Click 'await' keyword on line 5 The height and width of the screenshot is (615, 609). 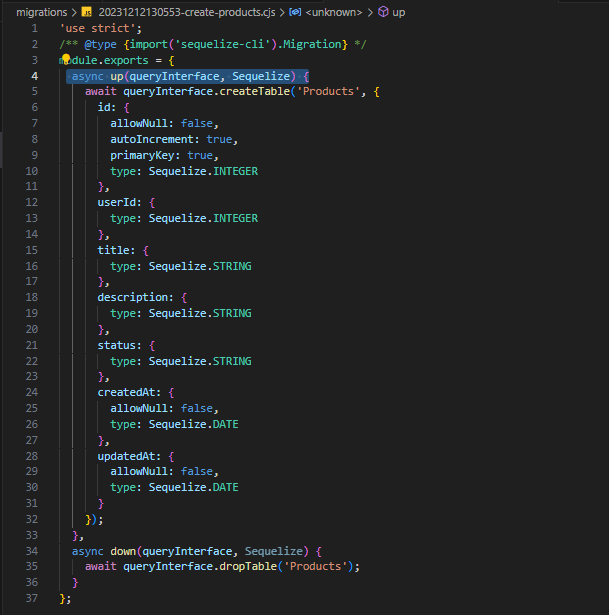tap(100, 91)
